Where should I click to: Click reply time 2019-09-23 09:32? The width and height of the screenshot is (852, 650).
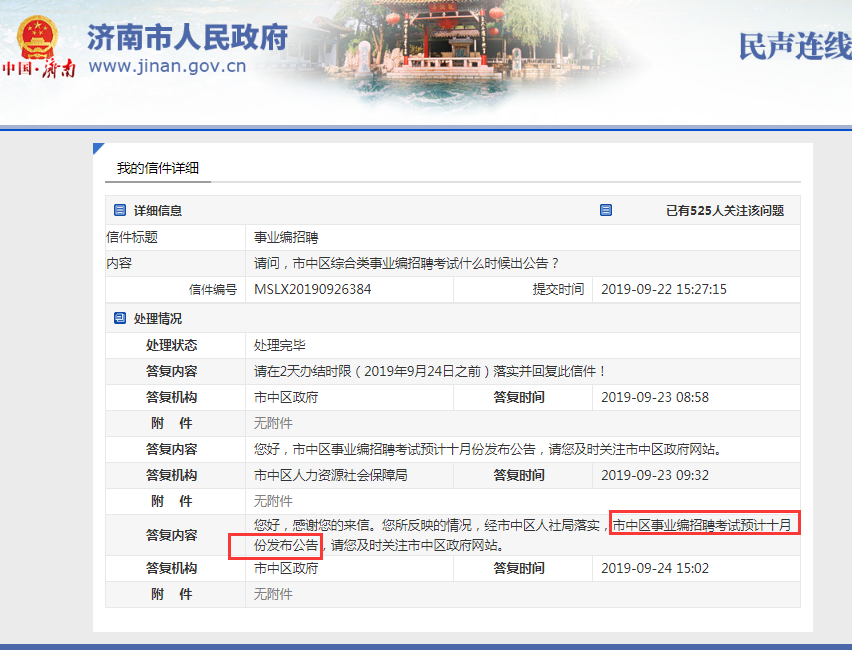click(655, 476)
